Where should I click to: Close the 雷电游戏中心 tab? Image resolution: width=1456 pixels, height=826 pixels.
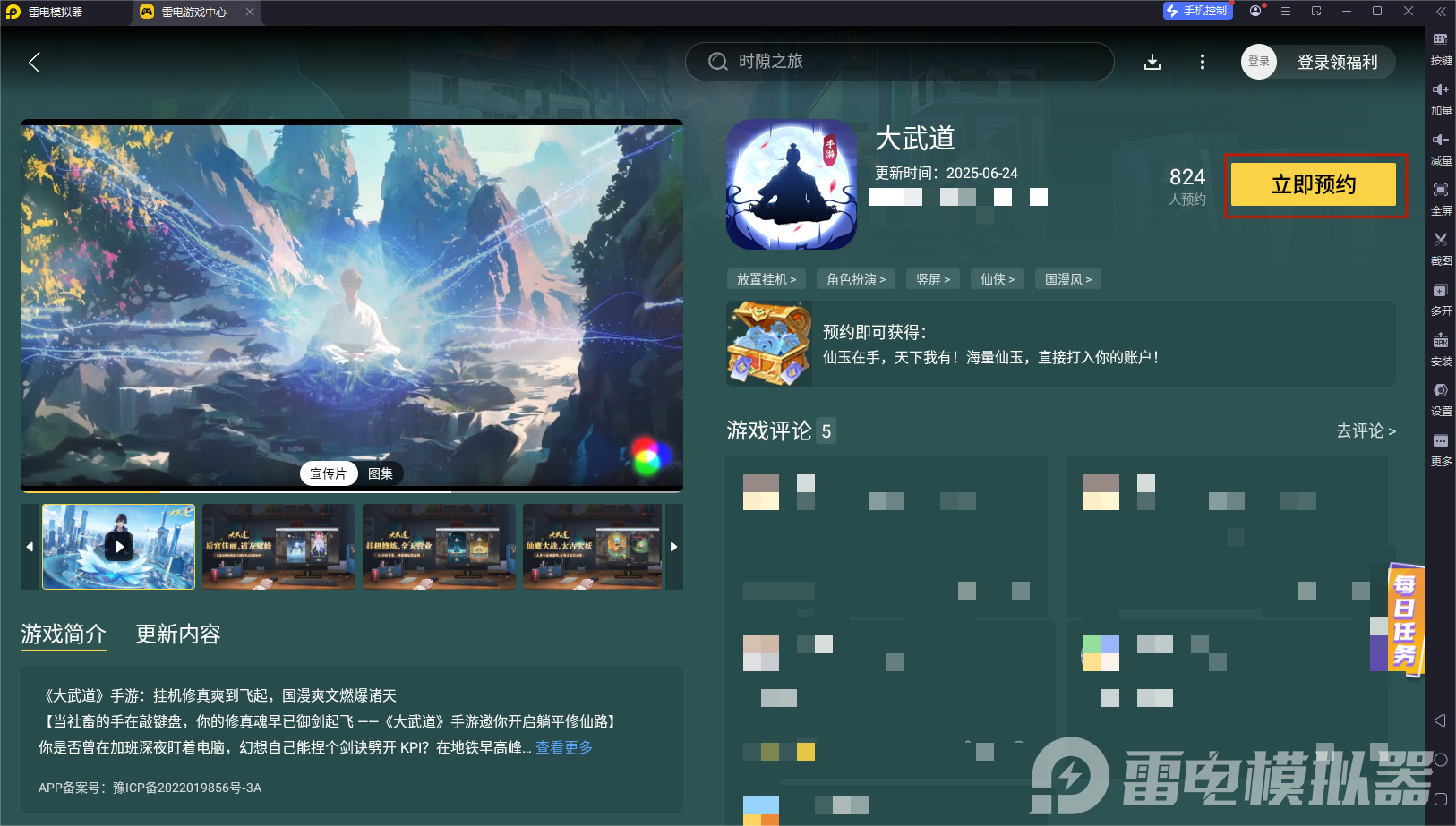tap(250, 12)
